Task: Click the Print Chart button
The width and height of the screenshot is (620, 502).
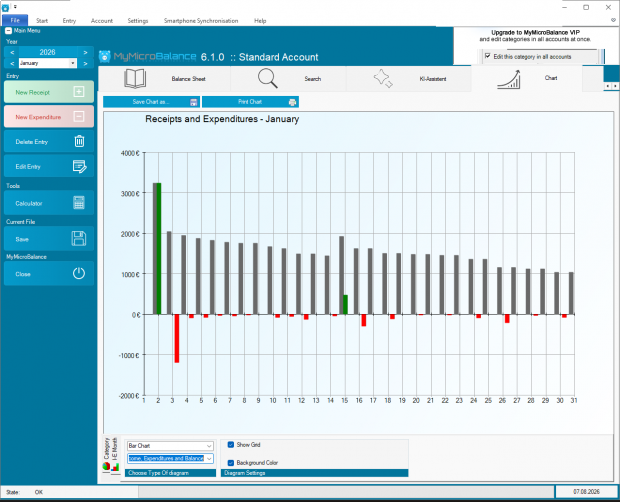Action: (250, 102)
